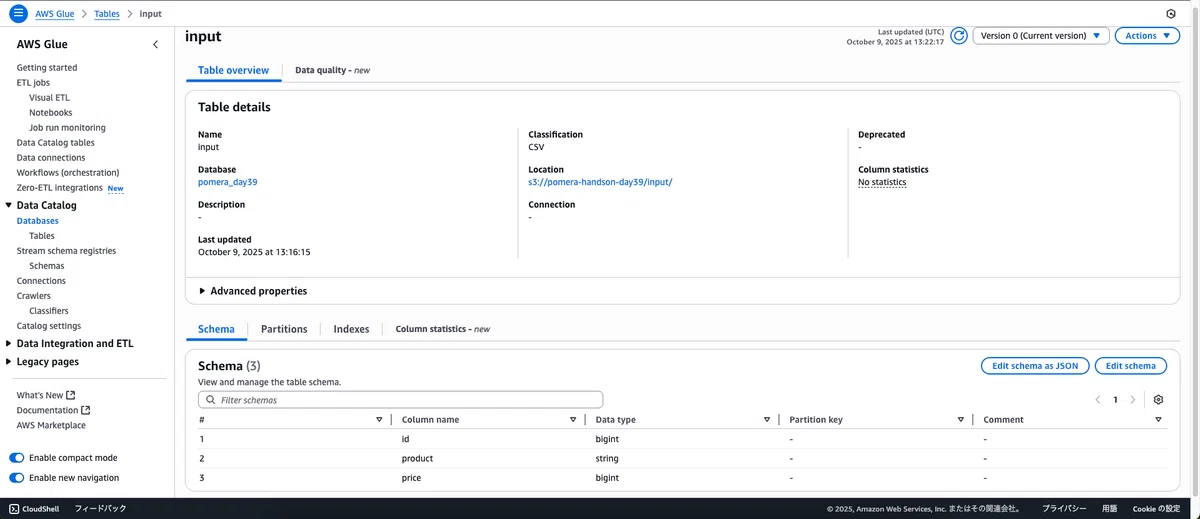Open Data Catalog tables in the sidebar

56,143
